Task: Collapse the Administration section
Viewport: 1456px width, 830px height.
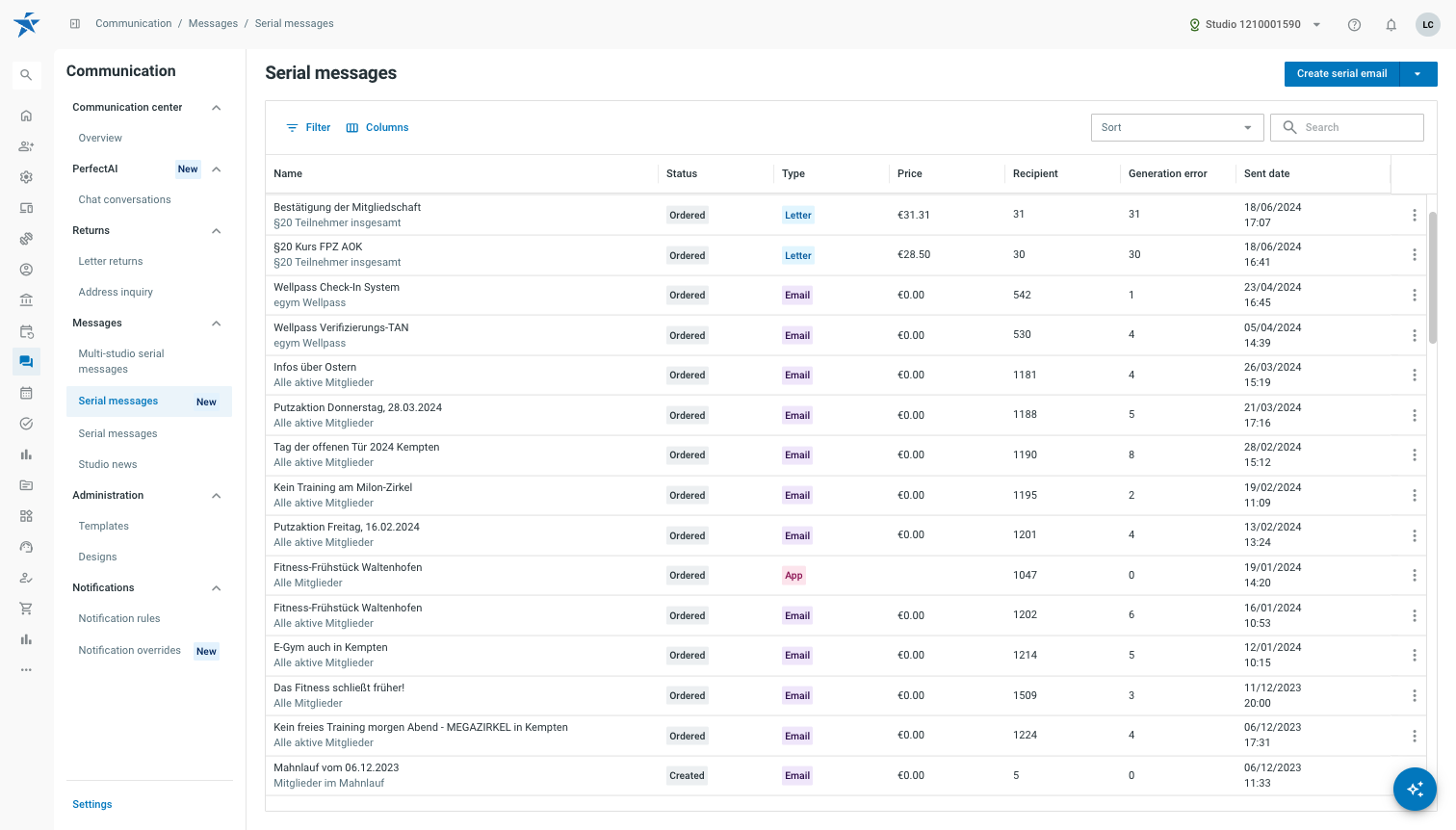Action: pos(217,496)
